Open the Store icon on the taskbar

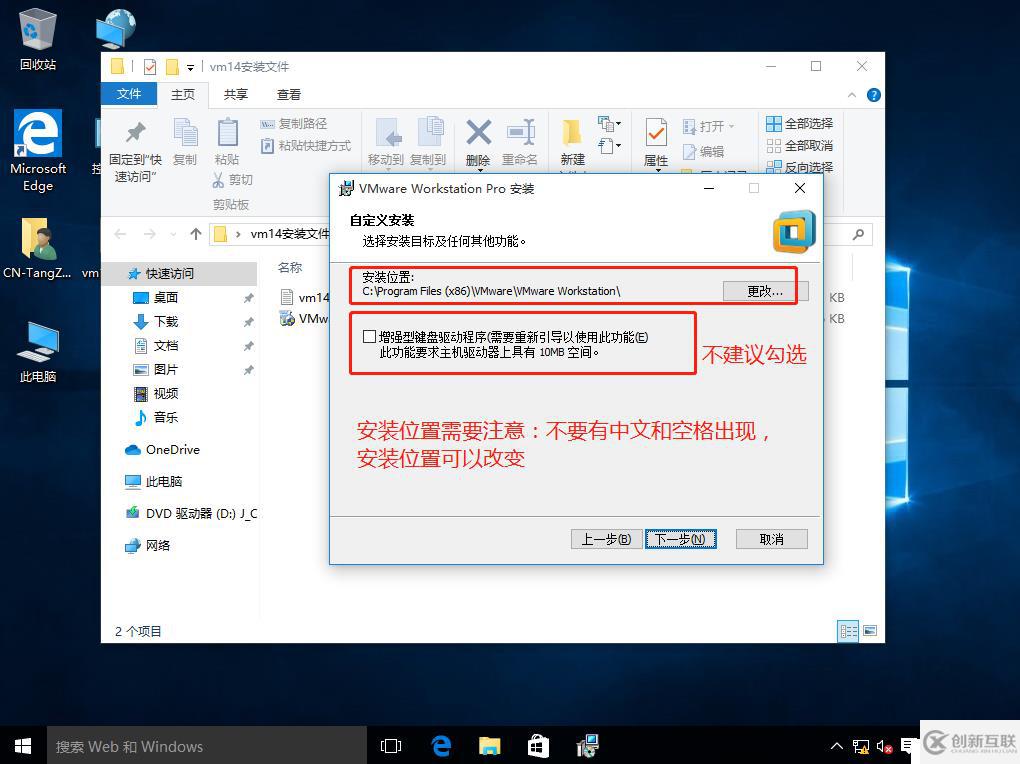pos(538,746)
